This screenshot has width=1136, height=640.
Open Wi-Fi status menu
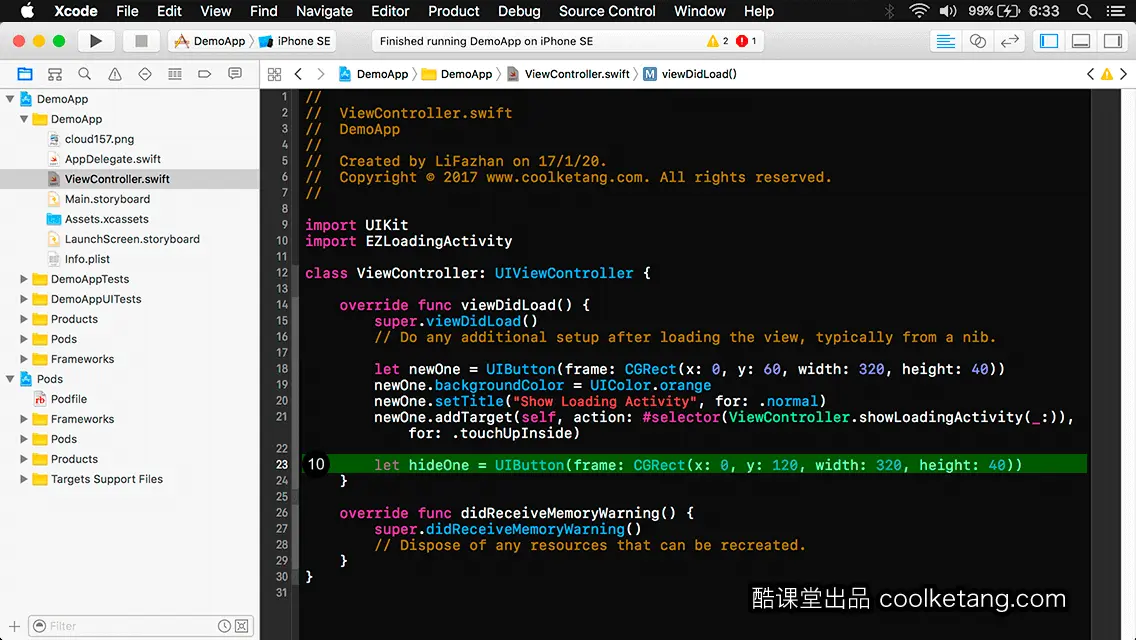coord(919,11)
